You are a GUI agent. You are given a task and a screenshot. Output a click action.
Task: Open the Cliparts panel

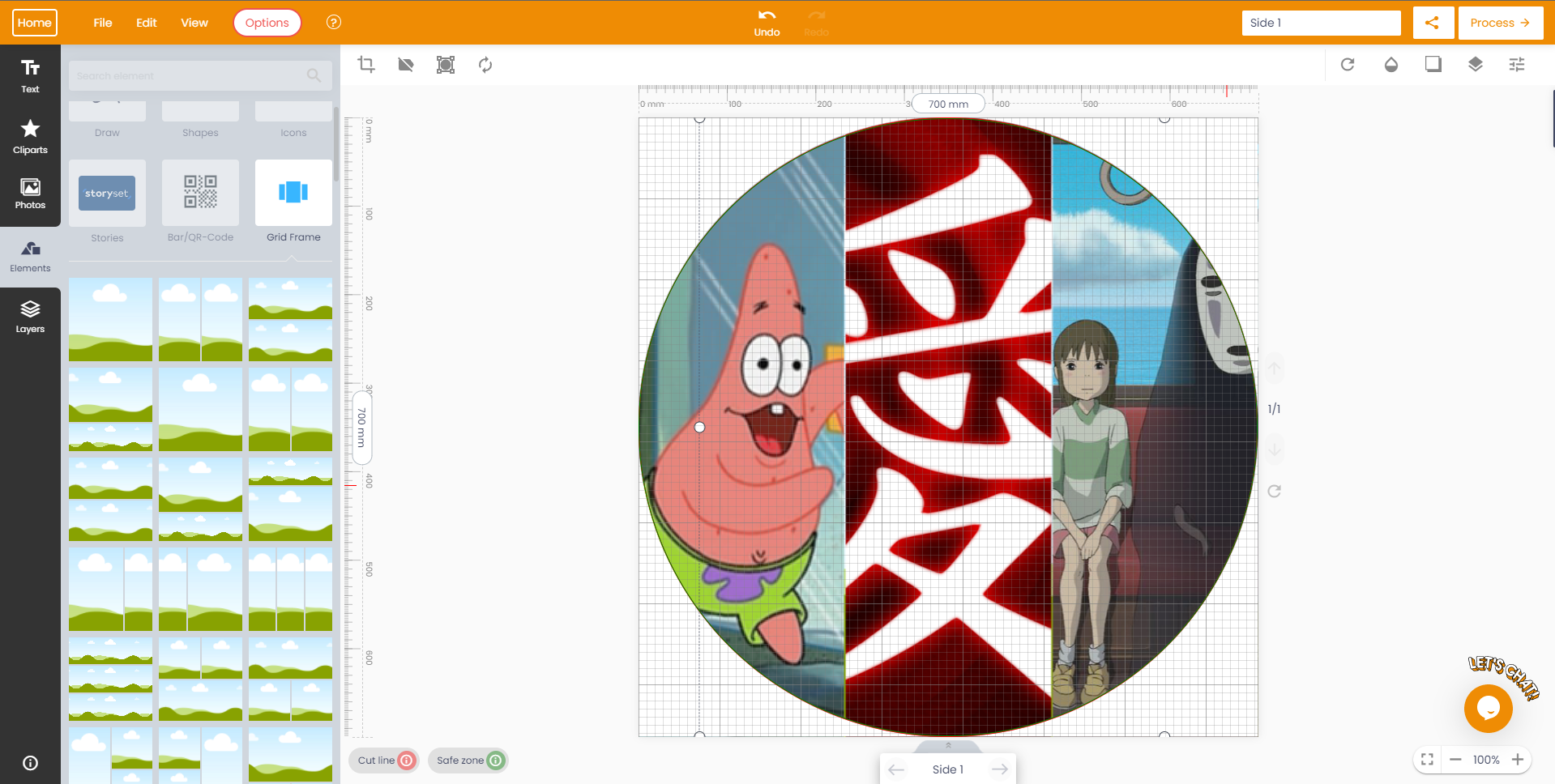(30, 137)
